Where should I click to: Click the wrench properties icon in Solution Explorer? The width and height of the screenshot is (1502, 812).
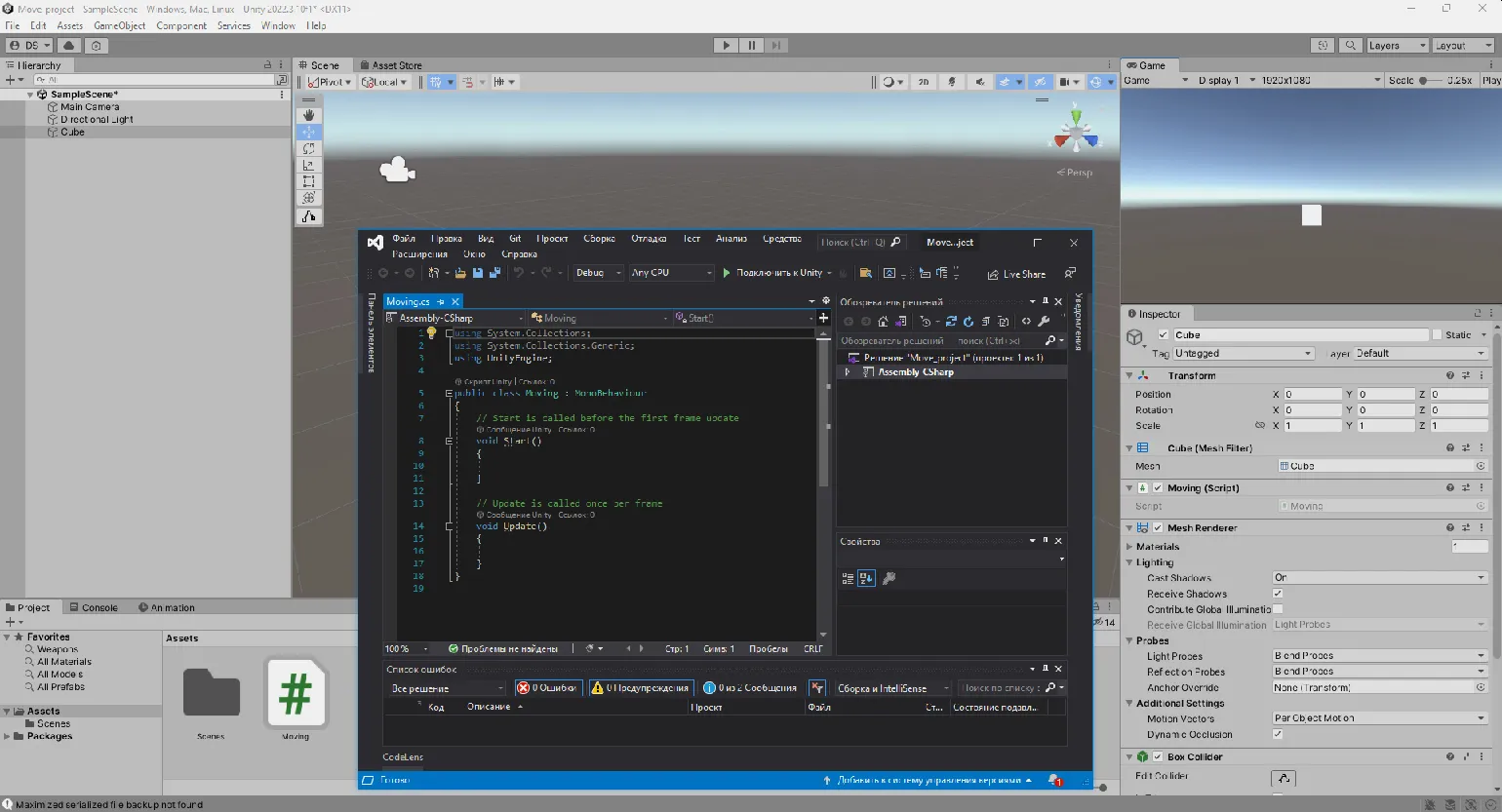tap(1044, 321)
